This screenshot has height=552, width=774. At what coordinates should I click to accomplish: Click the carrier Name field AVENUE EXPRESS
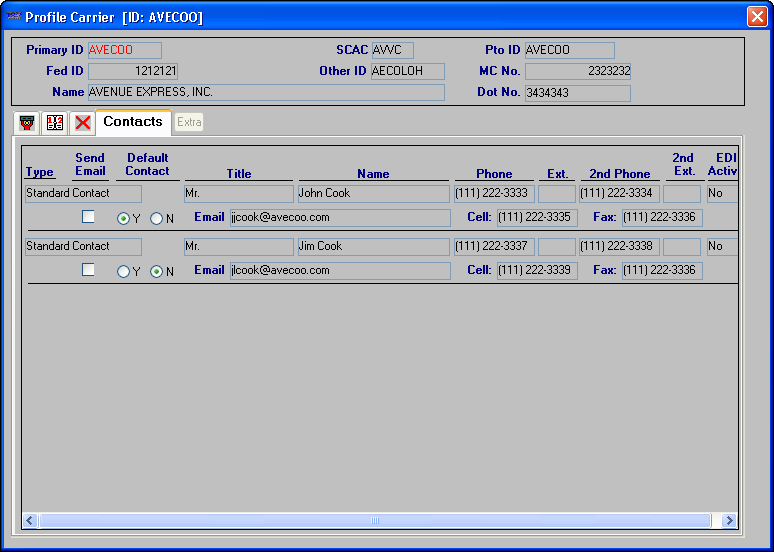(266, 92)
